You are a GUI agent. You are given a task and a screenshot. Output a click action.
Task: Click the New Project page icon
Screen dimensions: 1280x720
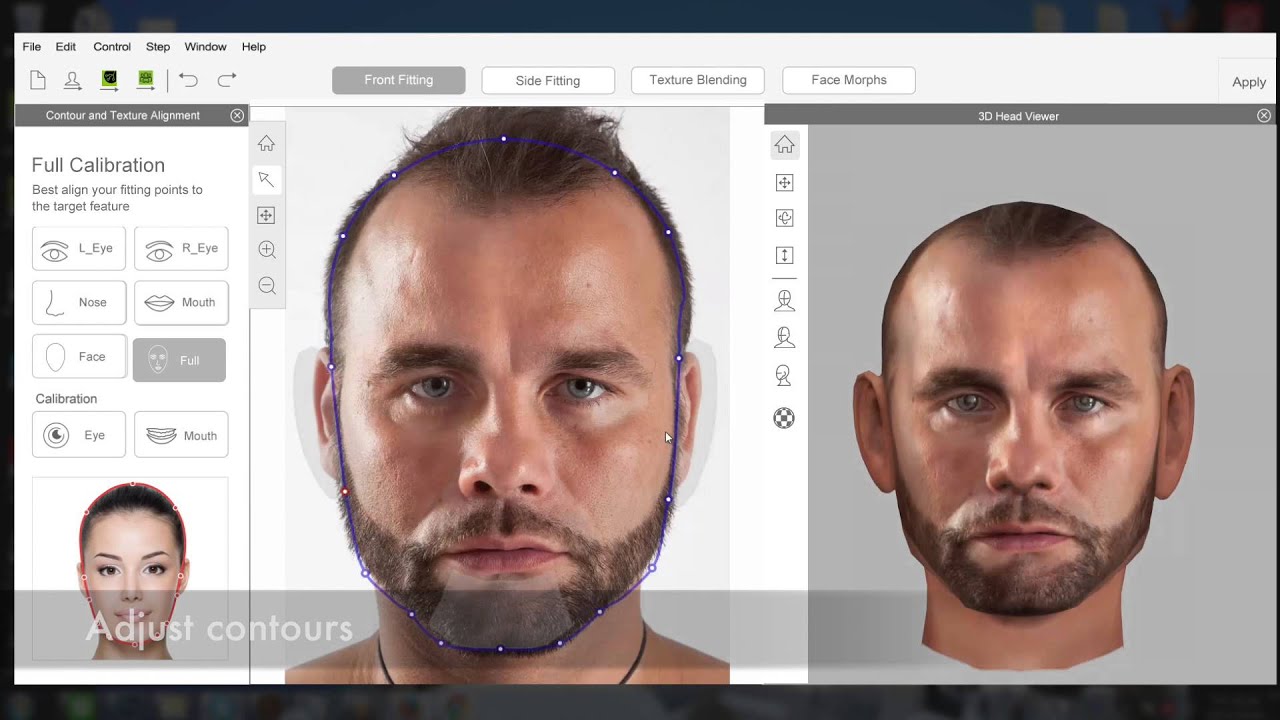coord(38,80)
